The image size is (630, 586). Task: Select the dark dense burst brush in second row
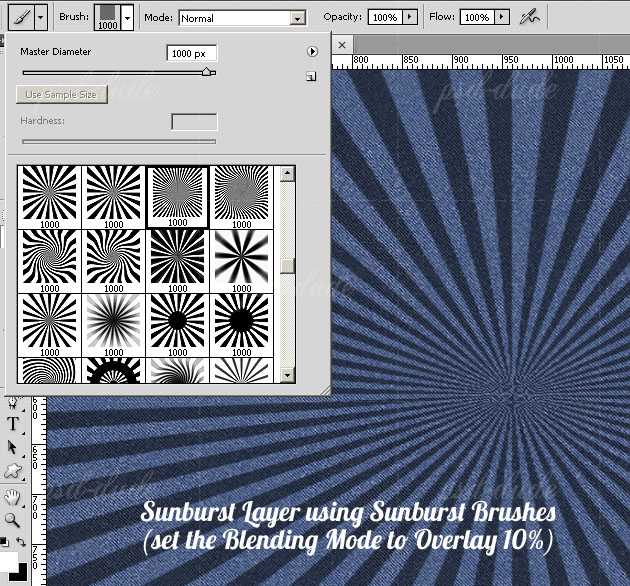(x=178, y=261)
